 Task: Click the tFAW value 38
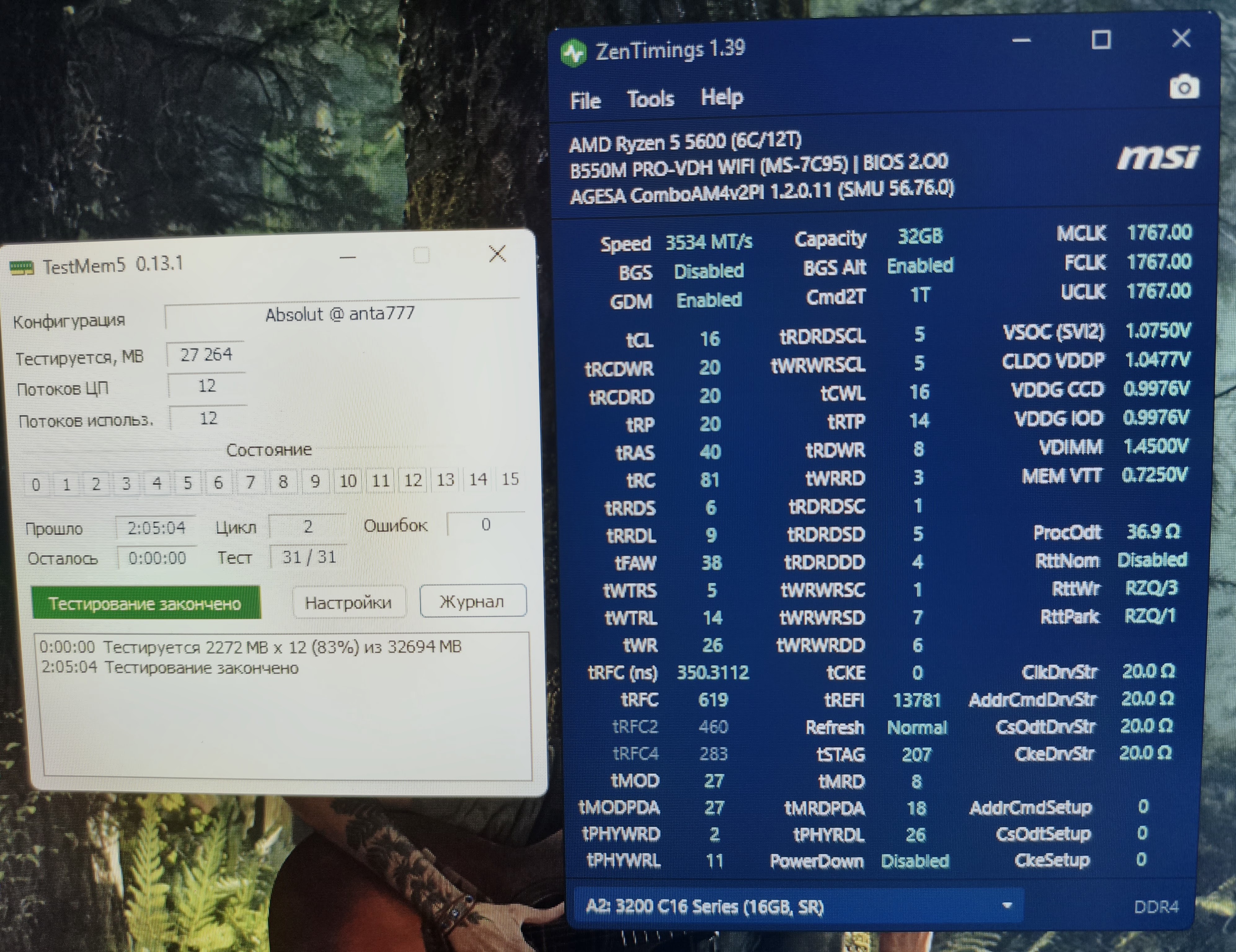[x=711, y=563]
